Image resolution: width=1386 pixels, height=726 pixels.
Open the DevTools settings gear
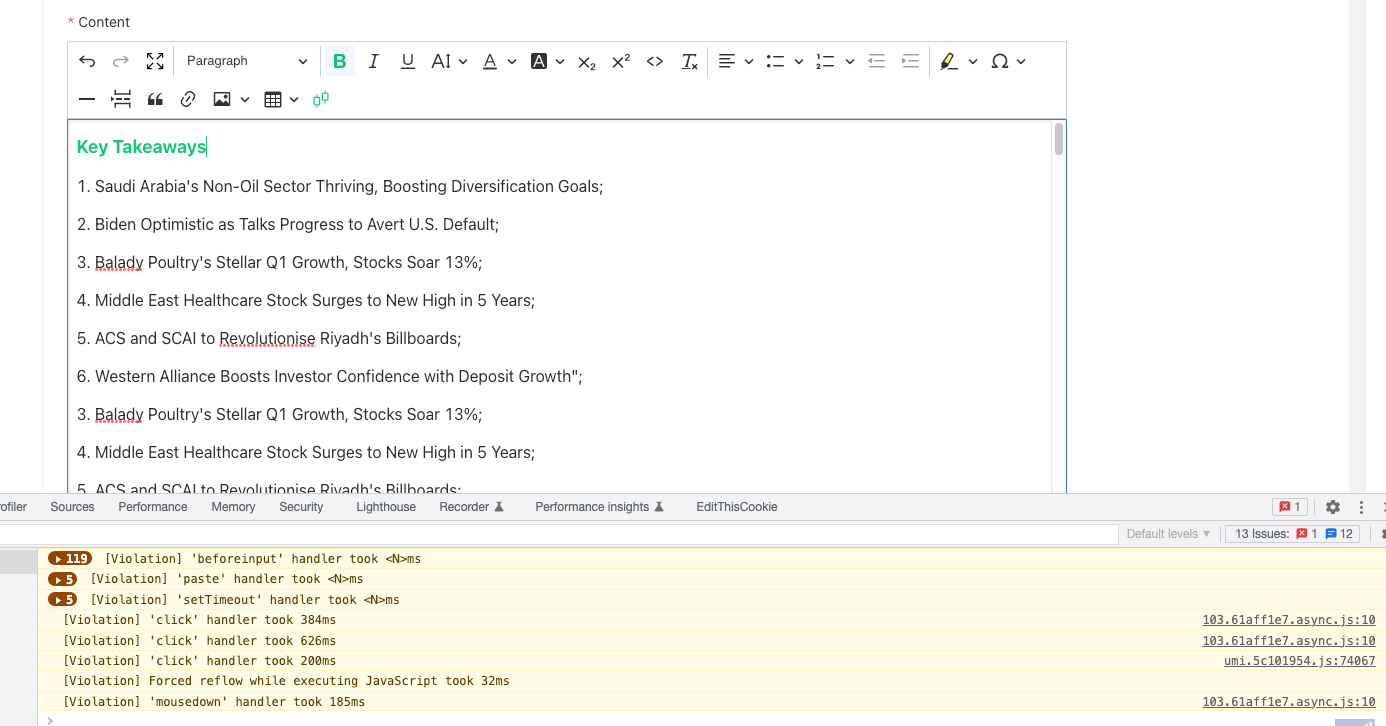1333,507
